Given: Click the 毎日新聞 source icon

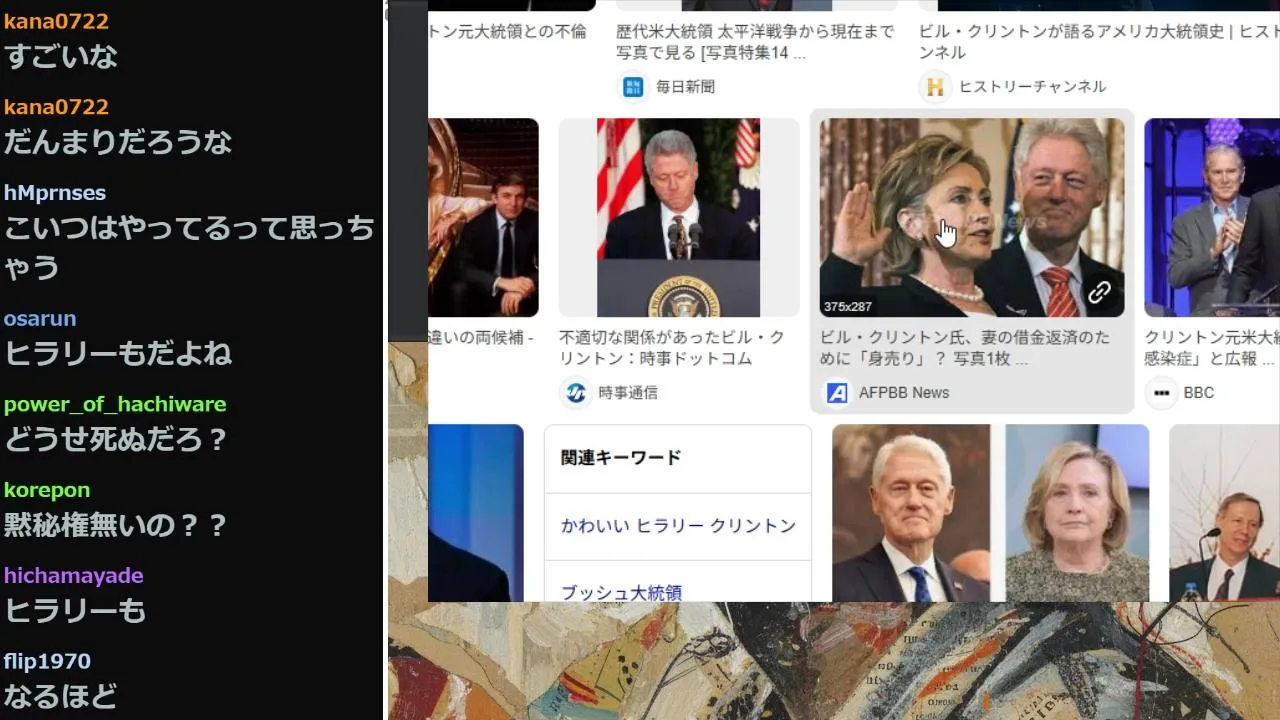Looking at the screenshot, I should (x=632, y=87).
